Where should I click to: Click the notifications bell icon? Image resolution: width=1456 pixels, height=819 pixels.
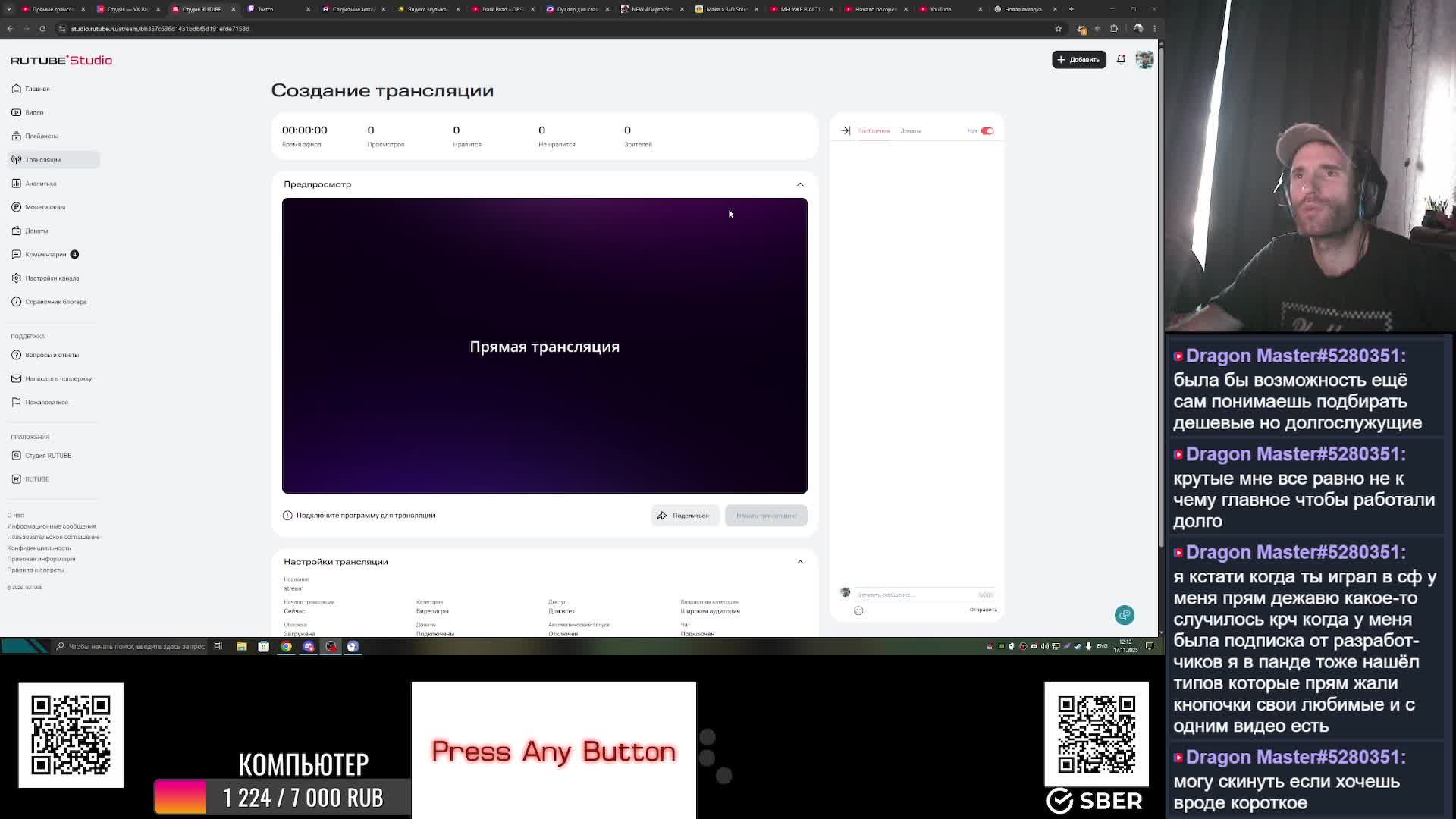pyautogui.click(x=1121, y=59)
